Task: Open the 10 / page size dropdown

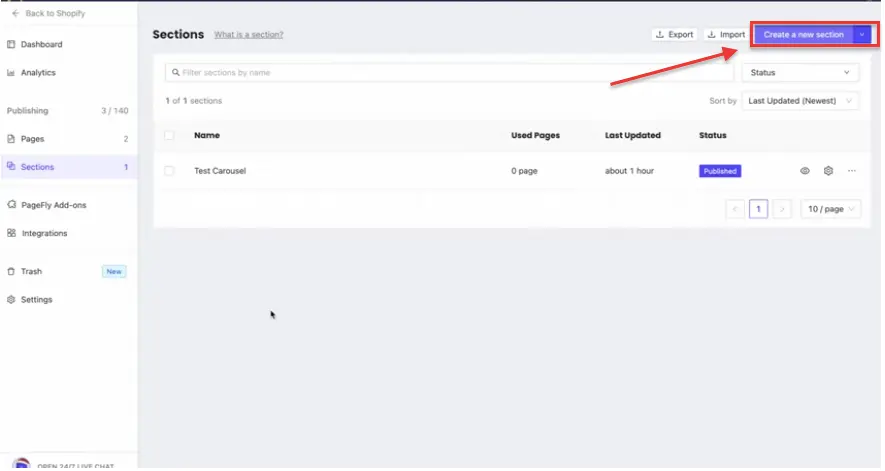Action: click(830, 209)
